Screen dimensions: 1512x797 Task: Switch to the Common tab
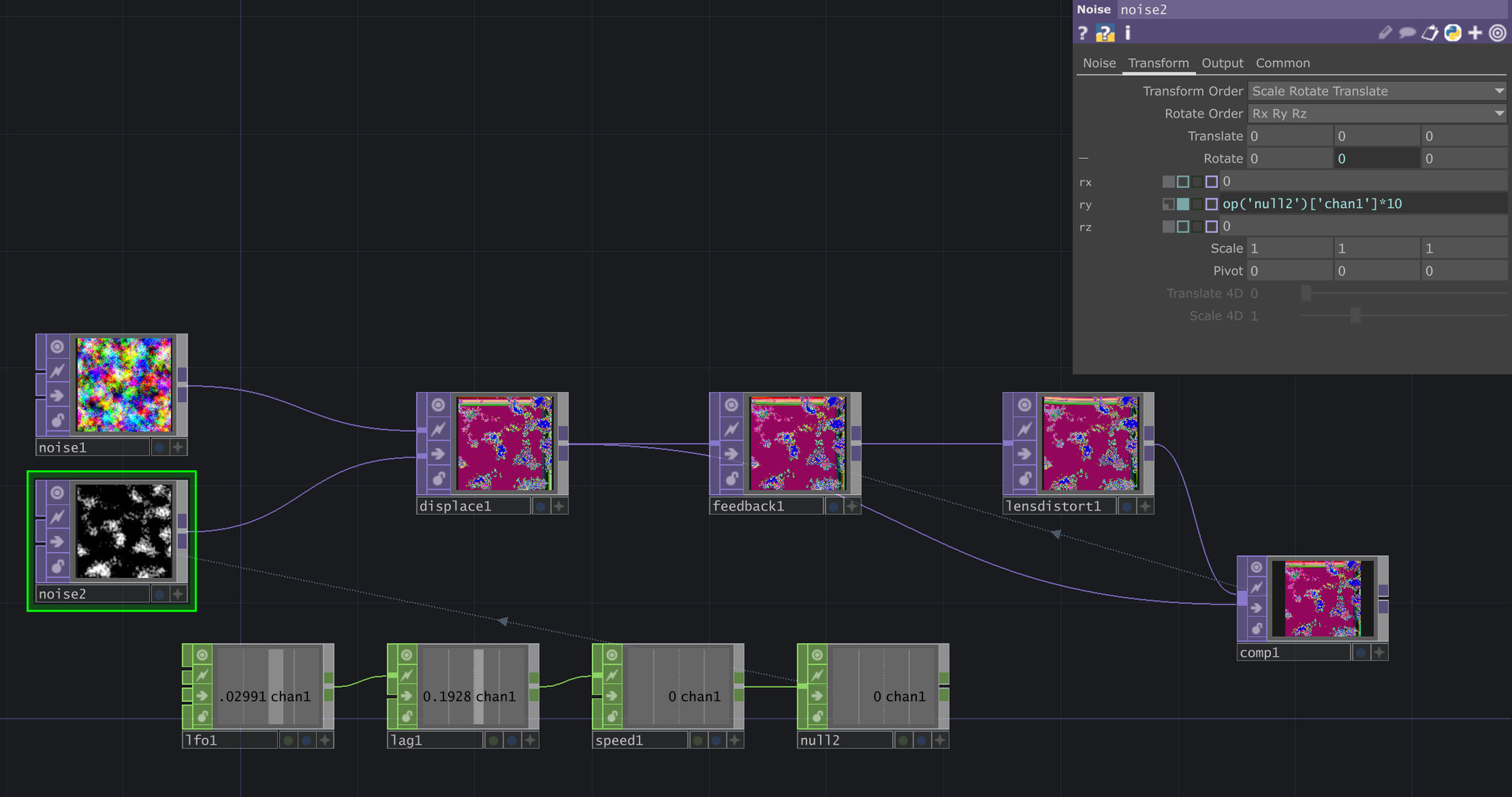(x=1282, y=63)
